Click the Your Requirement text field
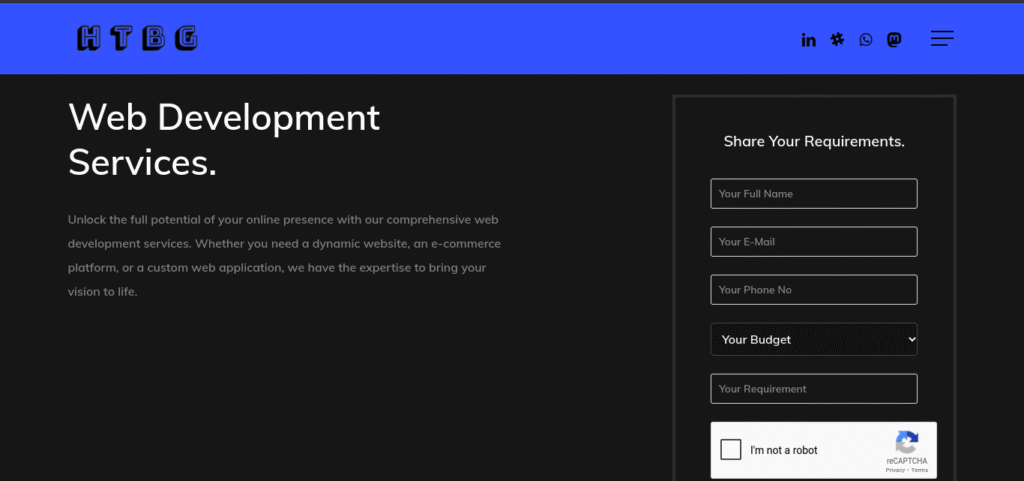 813,389
